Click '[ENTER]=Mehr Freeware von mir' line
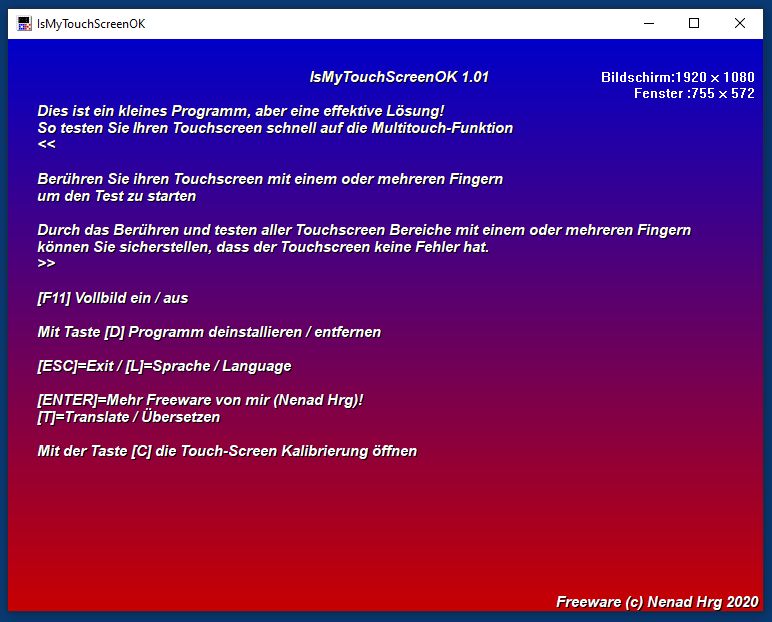 click(200, 400)
